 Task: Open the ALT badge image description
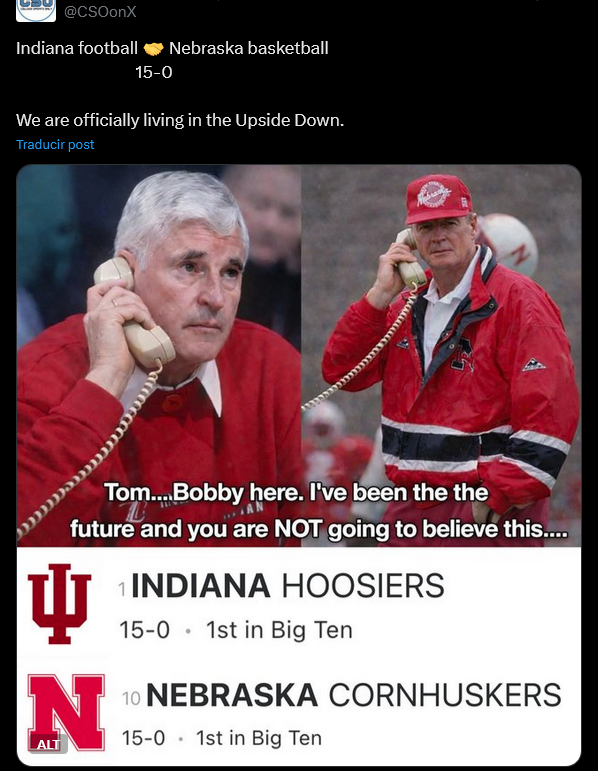[48, 744]
